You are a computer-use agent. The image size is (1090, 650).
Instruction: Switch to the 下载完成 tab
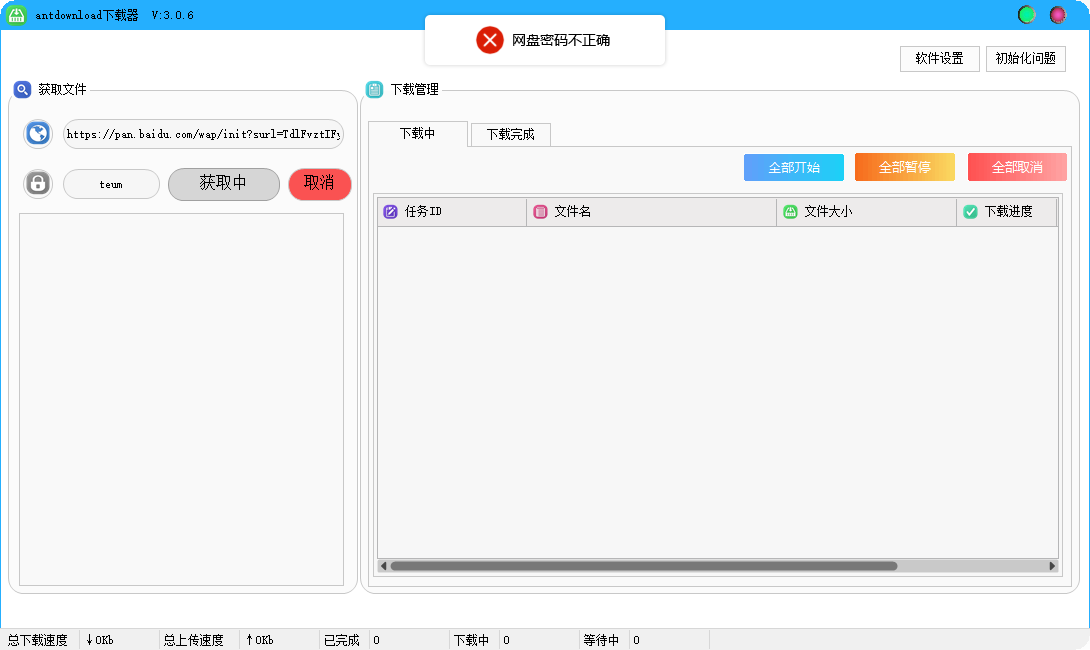point(511,134)
